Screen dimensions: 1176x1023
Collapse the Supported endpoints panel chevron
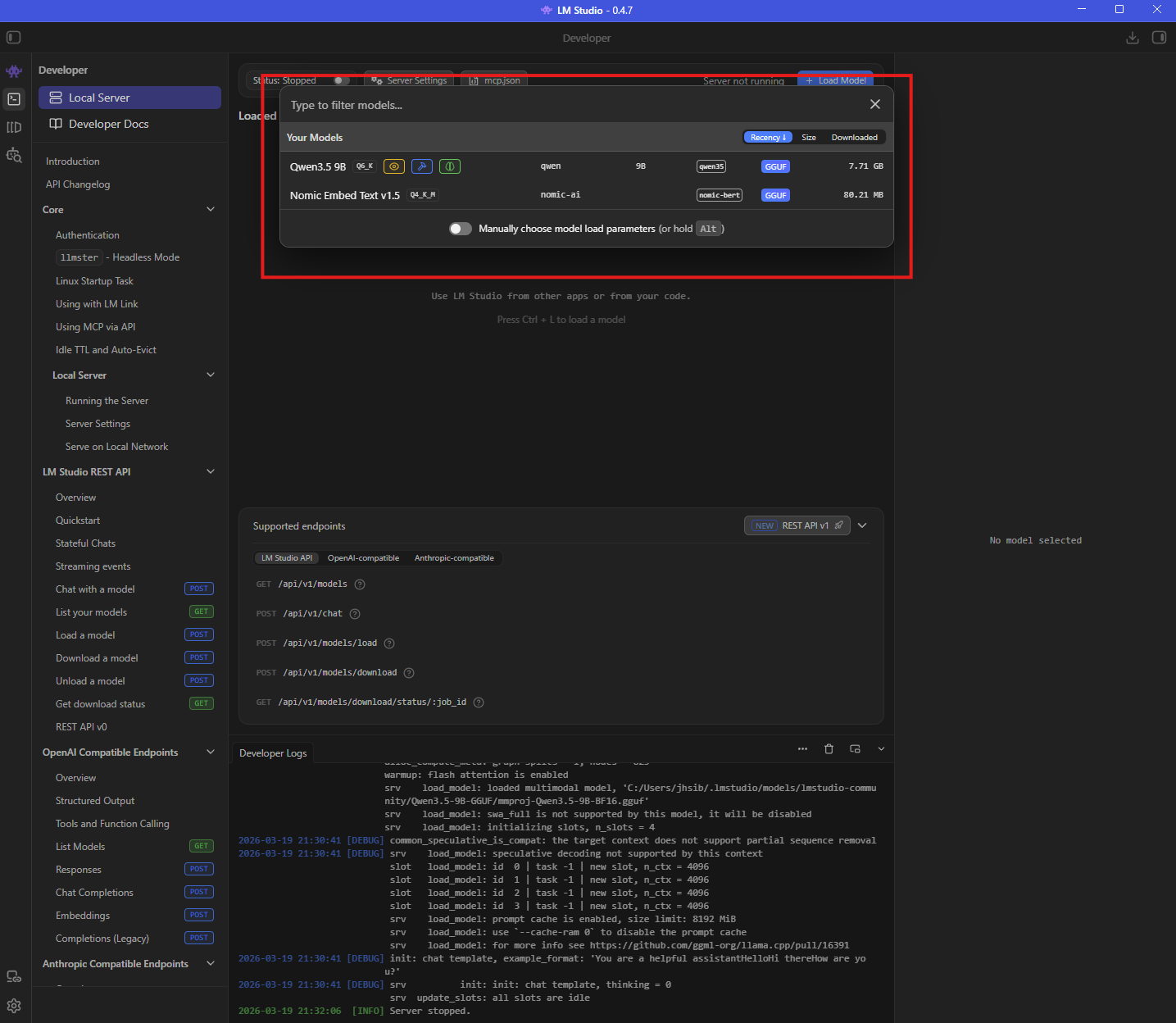coord(862,525)
